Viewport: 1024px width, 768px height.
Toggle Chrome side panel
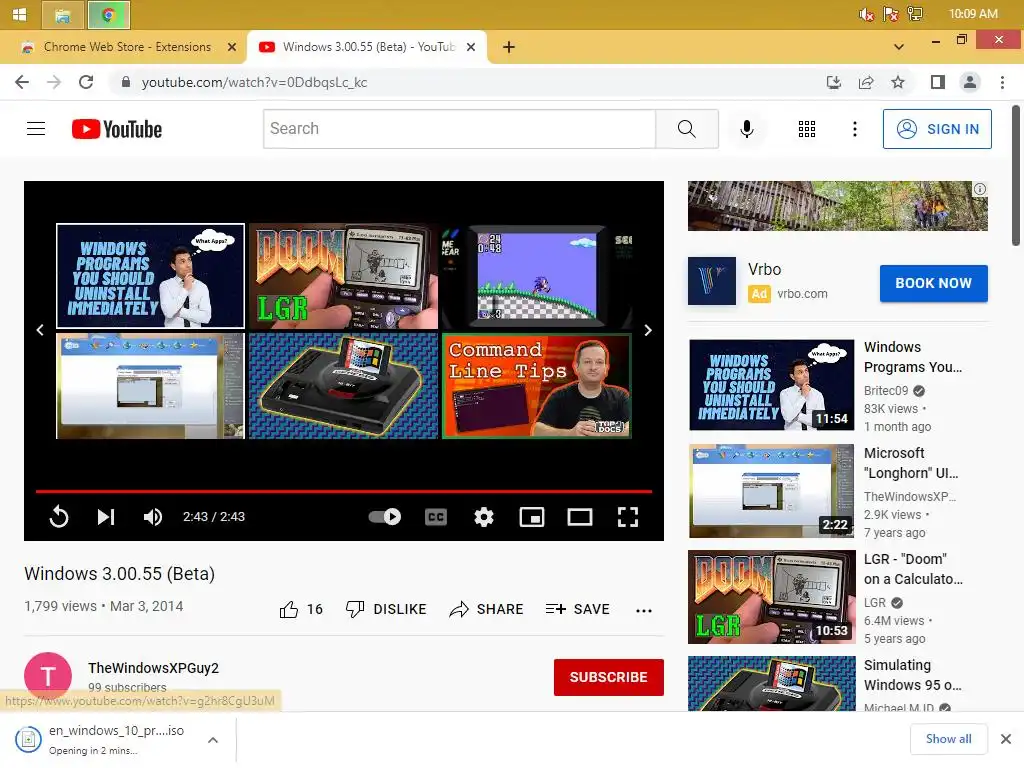938,82
